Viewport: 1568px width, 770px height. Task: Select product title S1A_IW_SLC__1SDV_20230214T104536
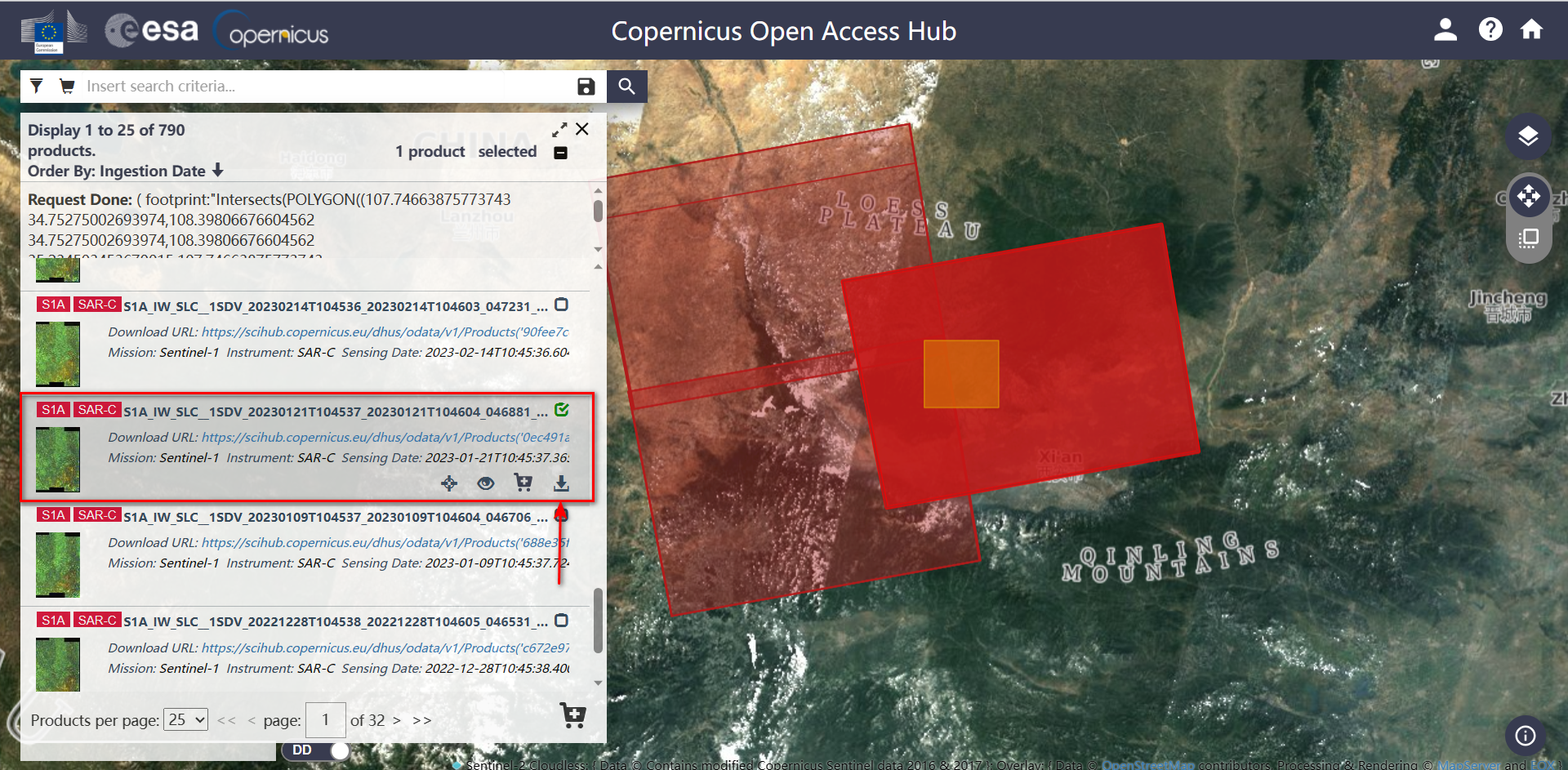coord(336,306)
